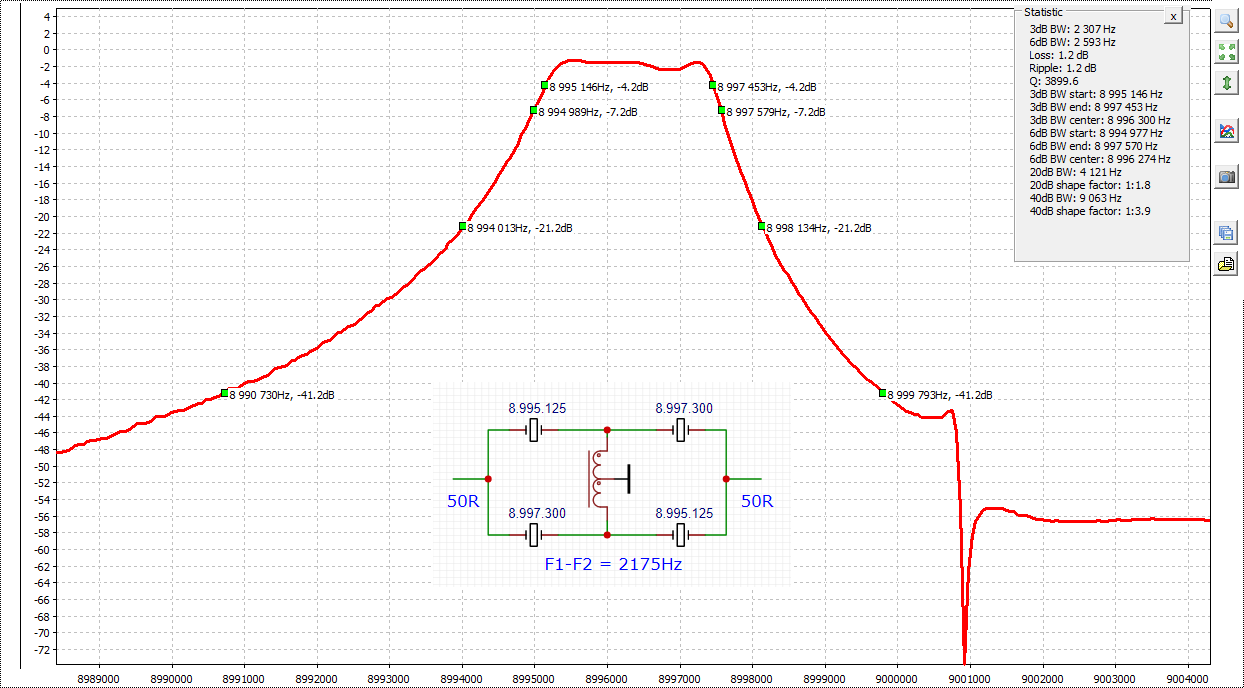
Task: Click the magnifier zoom icon
Action: 1226,20
